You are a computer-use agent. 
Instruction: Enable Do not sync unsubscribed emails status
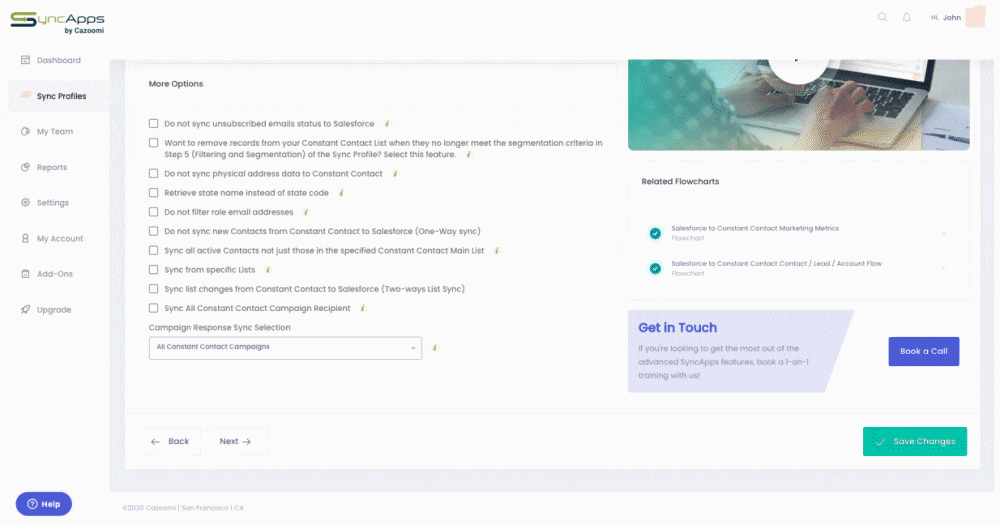pos(154,123)
